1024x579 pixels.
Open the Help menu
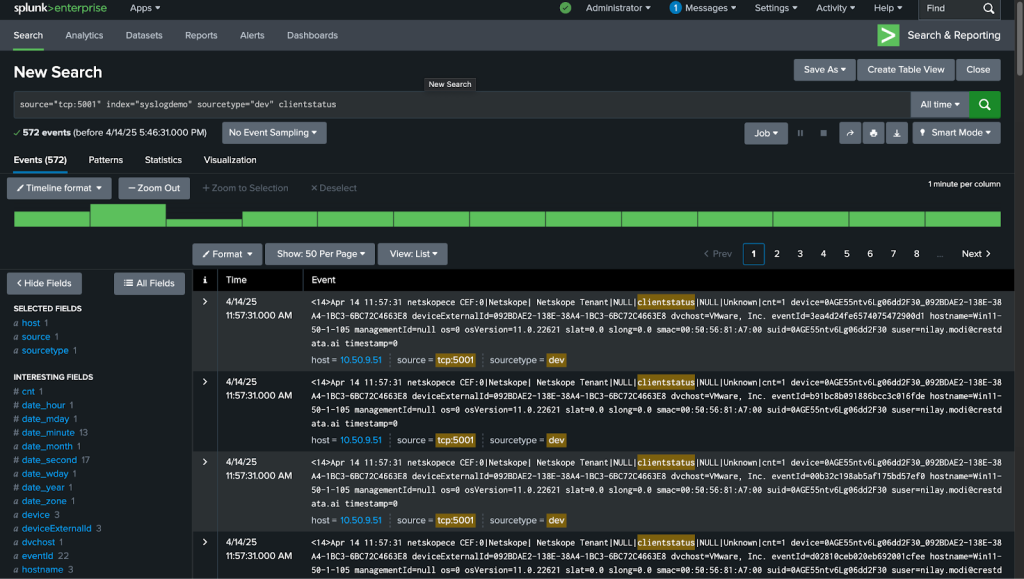click(888, 8)
